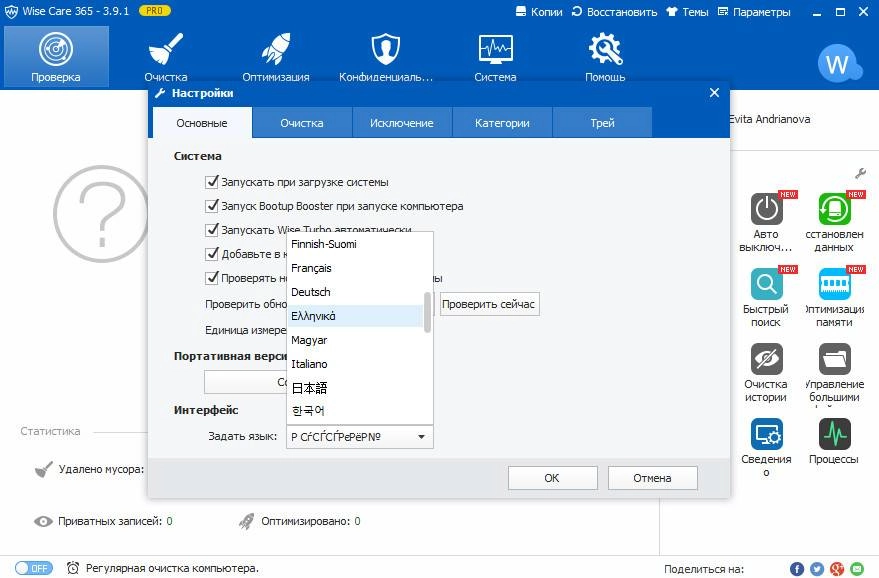Viewport: 879px width, 578px height.
Task: Open the Оптимизация rocket section
Action: pyautogui.click(x=276, y=57)
